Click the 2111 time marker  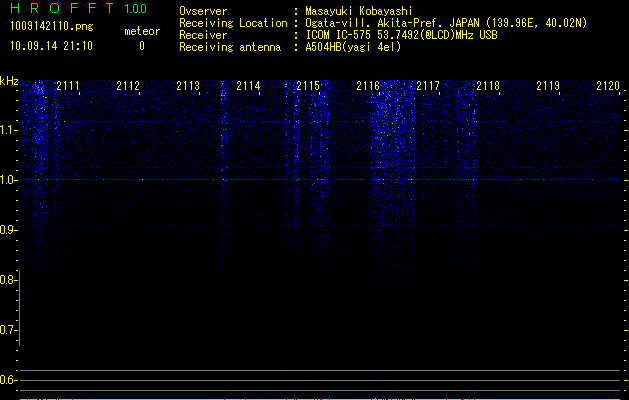click(x=68, y=86)
